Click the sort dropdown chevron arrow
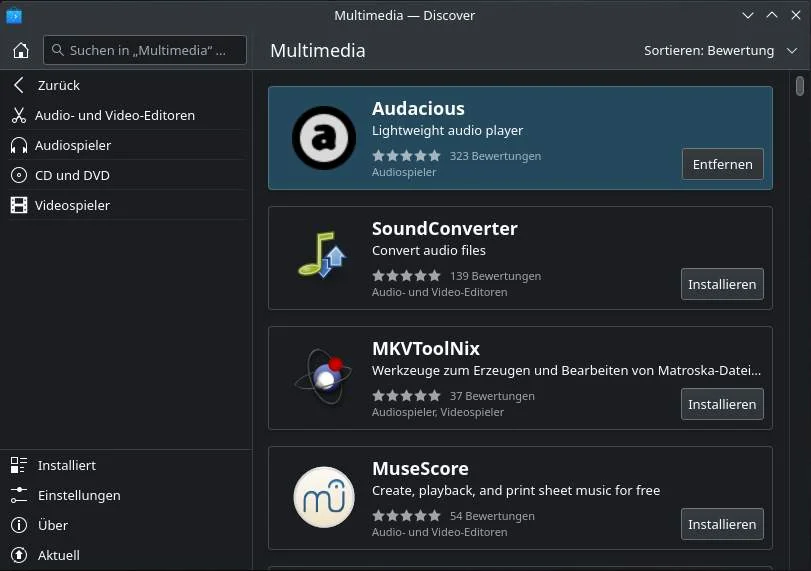811x571 pixels. click(x=792, y=51)
